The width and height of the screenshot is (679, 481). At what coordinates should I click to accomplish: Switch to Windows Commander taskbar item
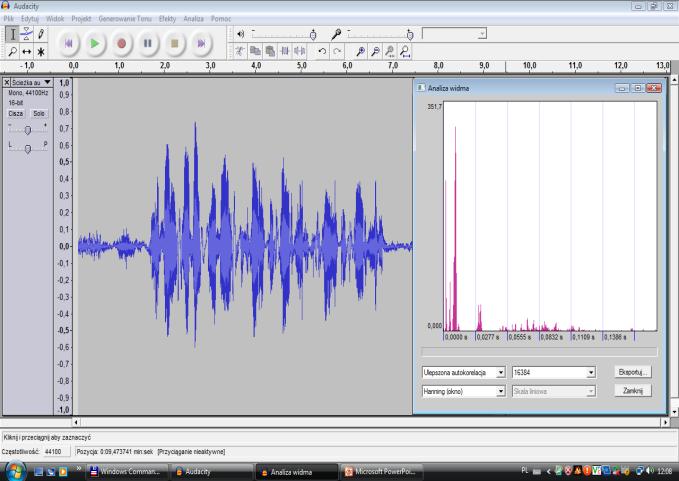click(x=127, y=472)
